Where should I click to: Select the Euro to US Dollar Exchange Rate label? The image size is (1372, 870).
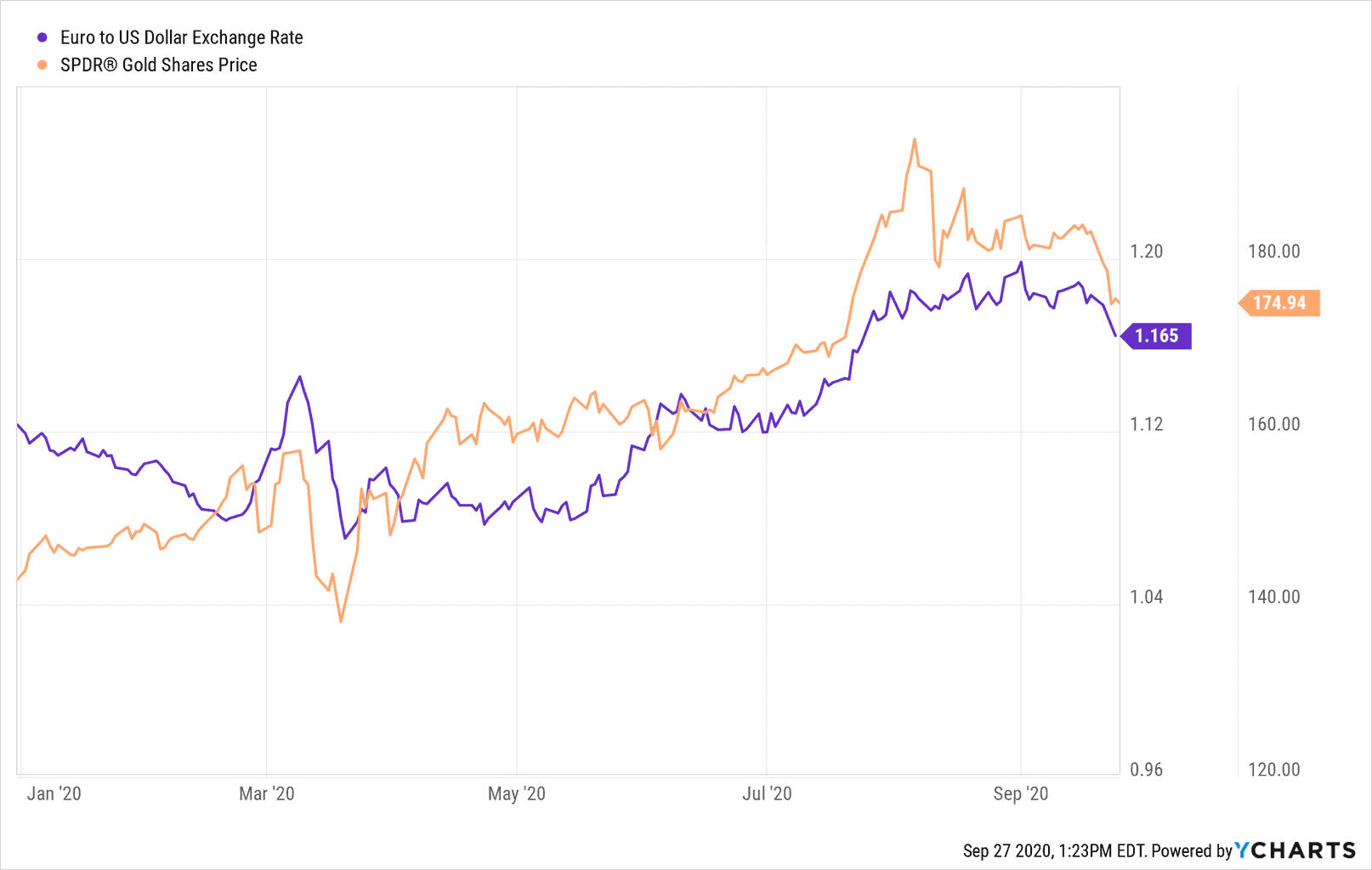click(181, 37)
